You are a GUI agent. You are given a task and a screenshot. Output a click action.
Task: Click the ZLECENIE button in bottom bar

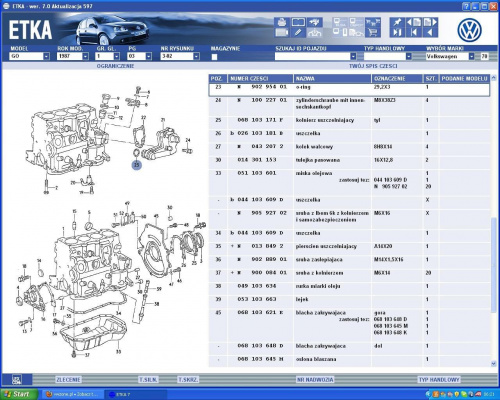pyautogui.click(x=68, y=379)
